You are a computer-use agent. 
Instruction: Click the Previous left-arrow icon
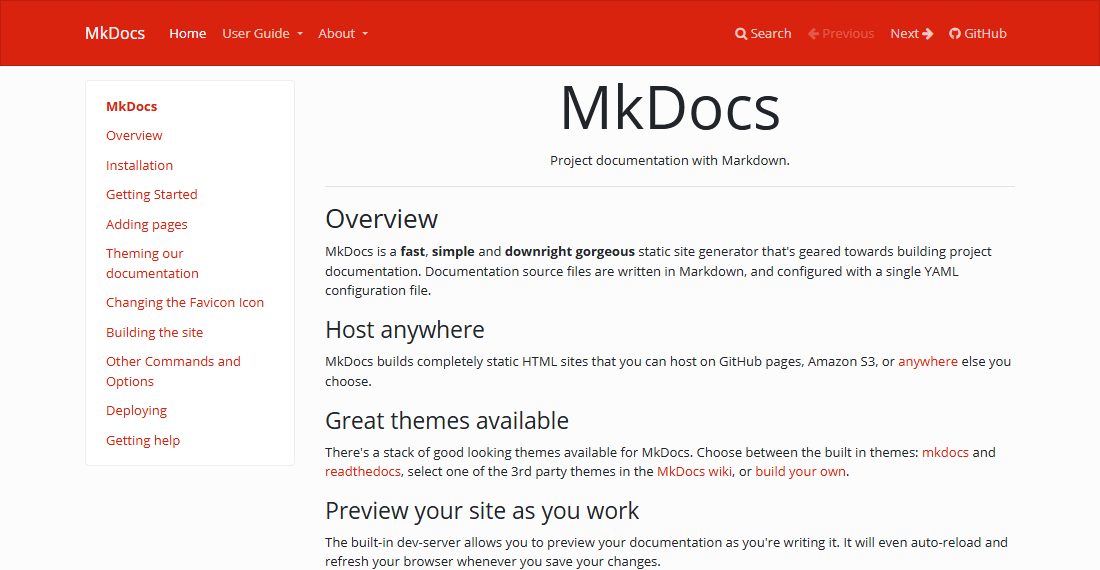tap(814, 34)
